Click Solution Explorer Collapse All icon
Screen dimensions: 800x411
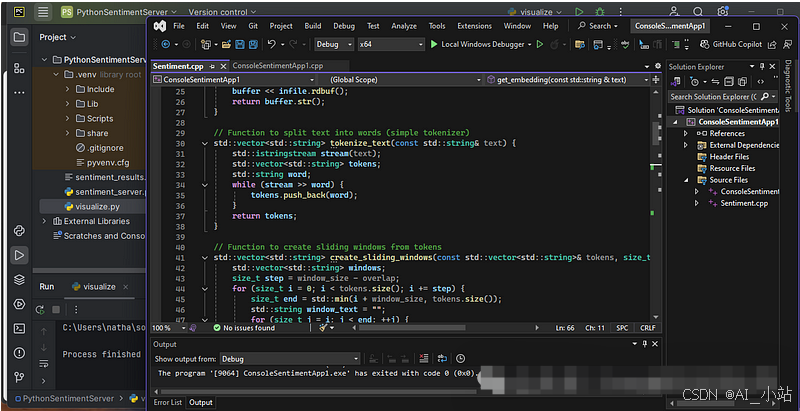pos(729,82)
